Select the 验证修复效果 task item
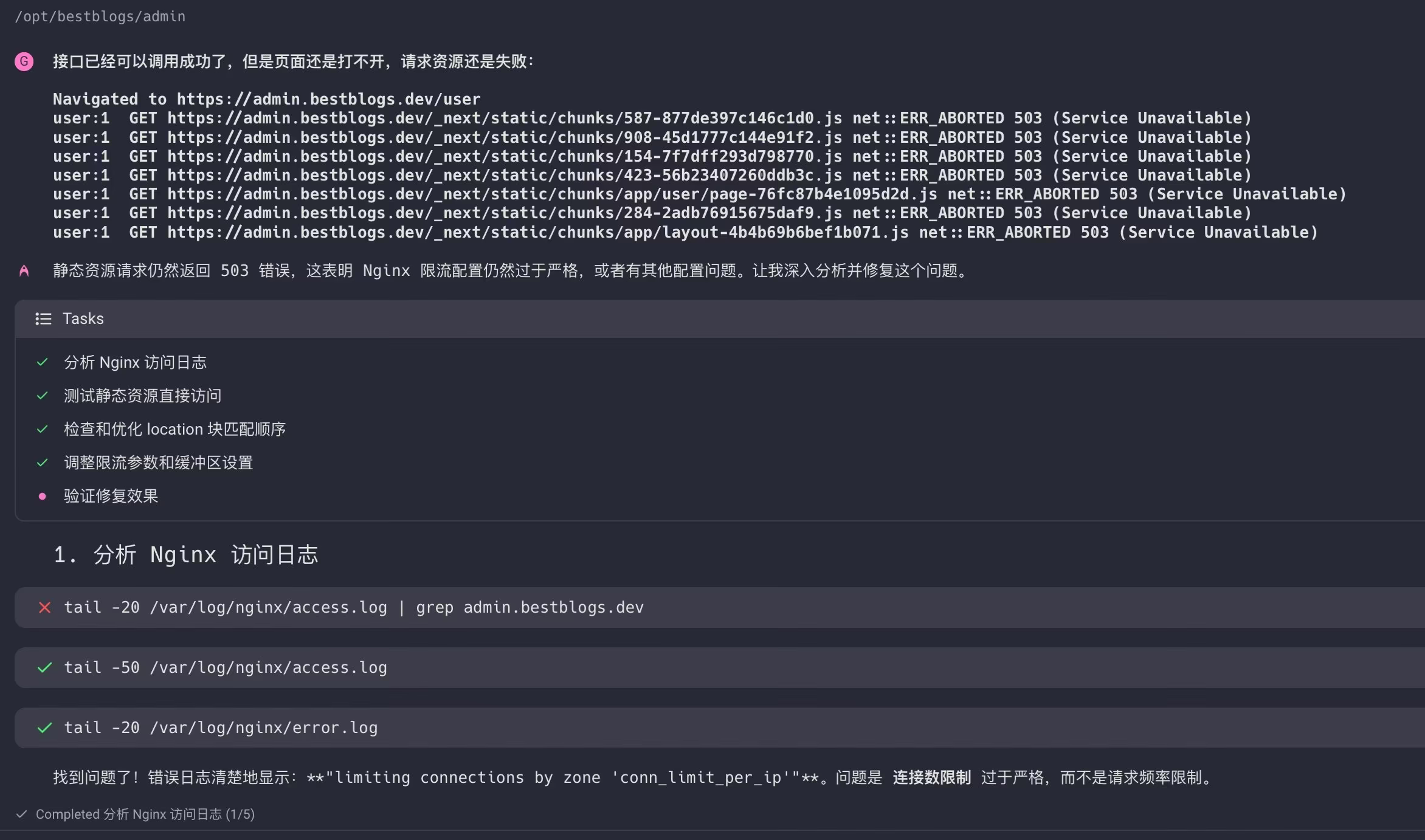 click(111, 496)
